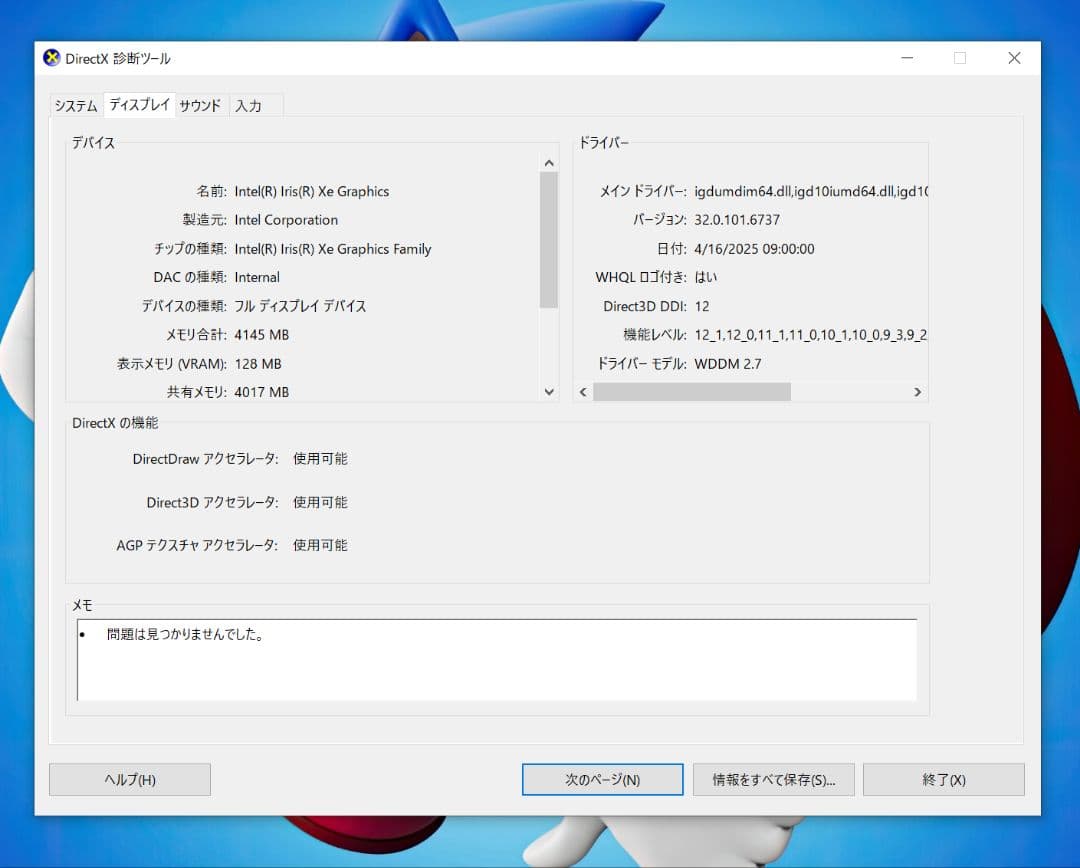Click the driver version value 32.0.101.6737

click(737, 220)
